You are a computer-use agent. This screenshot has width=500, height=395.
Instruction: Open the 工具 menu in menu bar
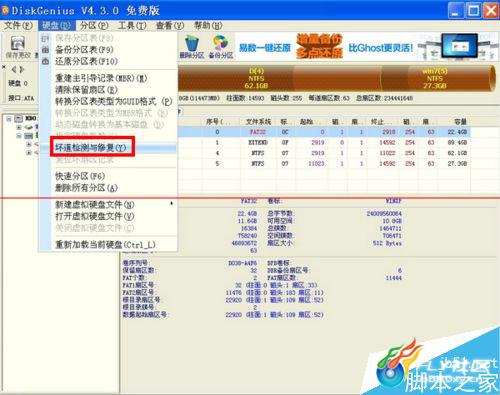tap(132, 26)
